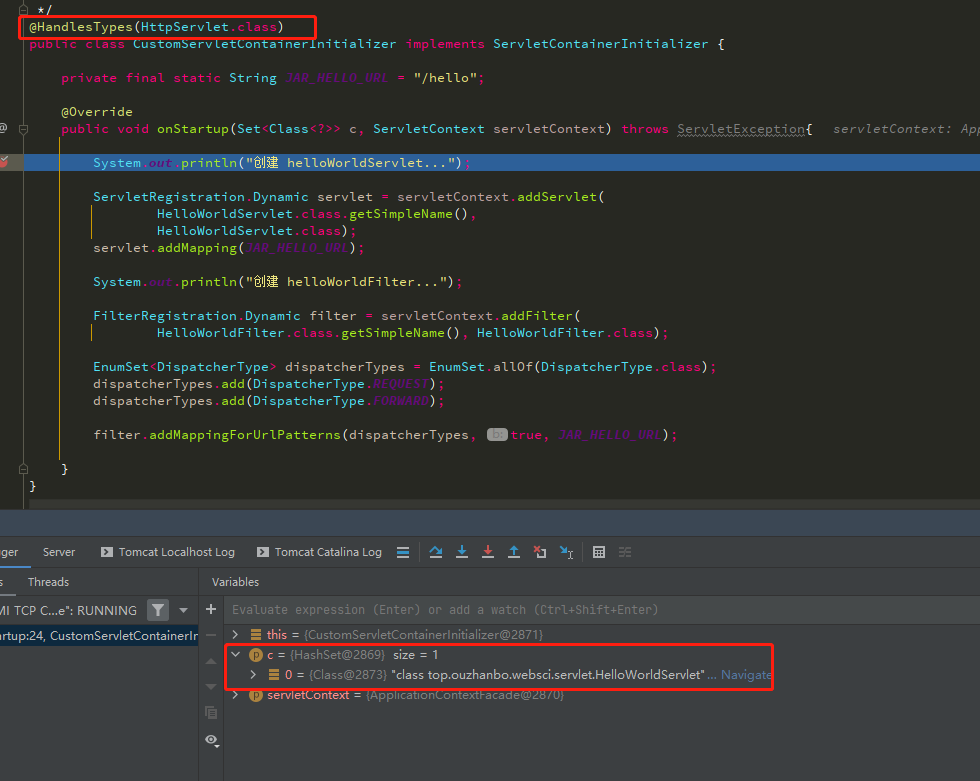Collapse the comment fold marker on the first line
Viewport: 980px width, 781px height.
24,9
